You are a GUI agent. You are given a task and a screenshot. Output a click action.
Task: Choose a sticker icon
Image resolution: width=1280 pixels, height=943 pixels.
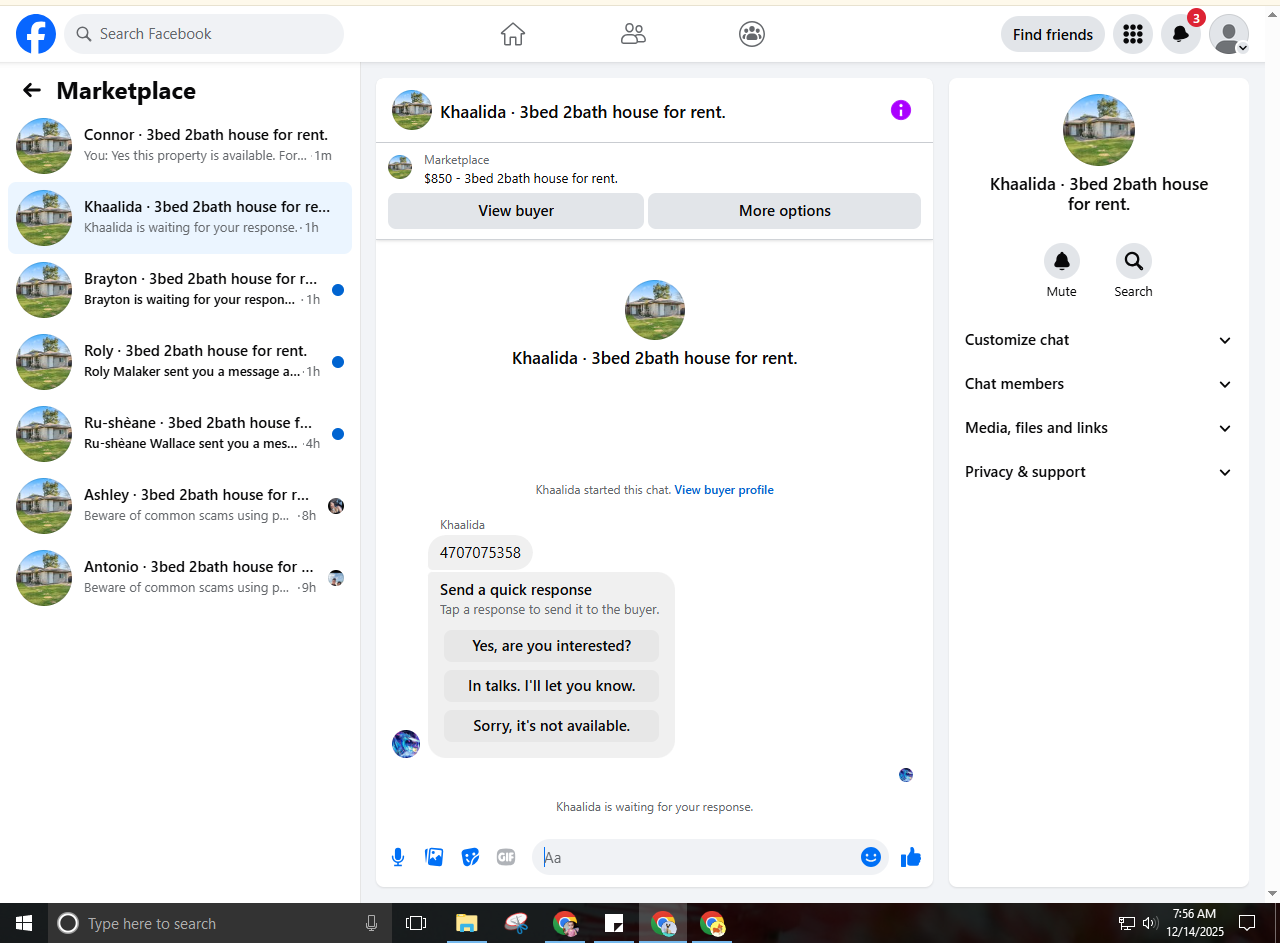(470, 857)
